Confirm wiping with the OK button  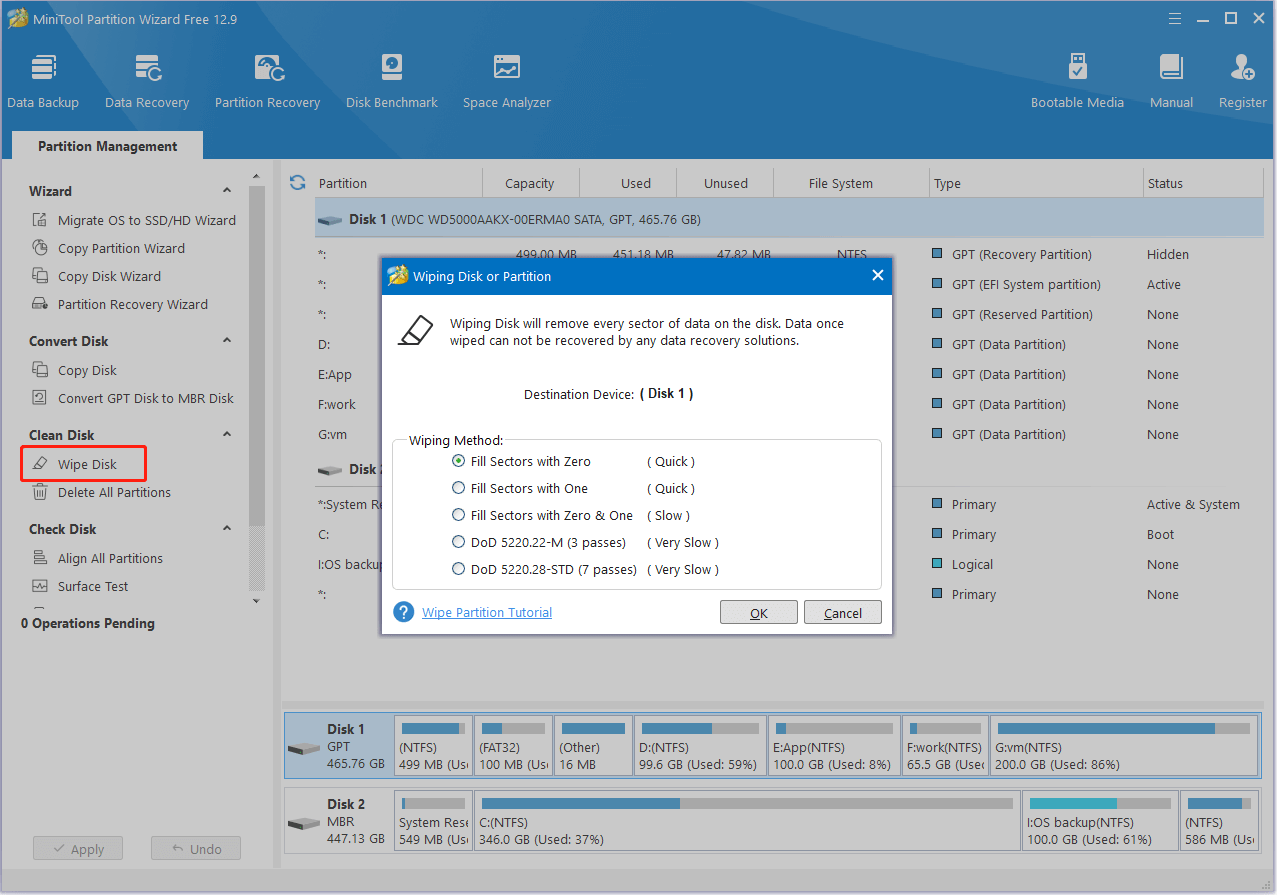(x=758, y=611)
